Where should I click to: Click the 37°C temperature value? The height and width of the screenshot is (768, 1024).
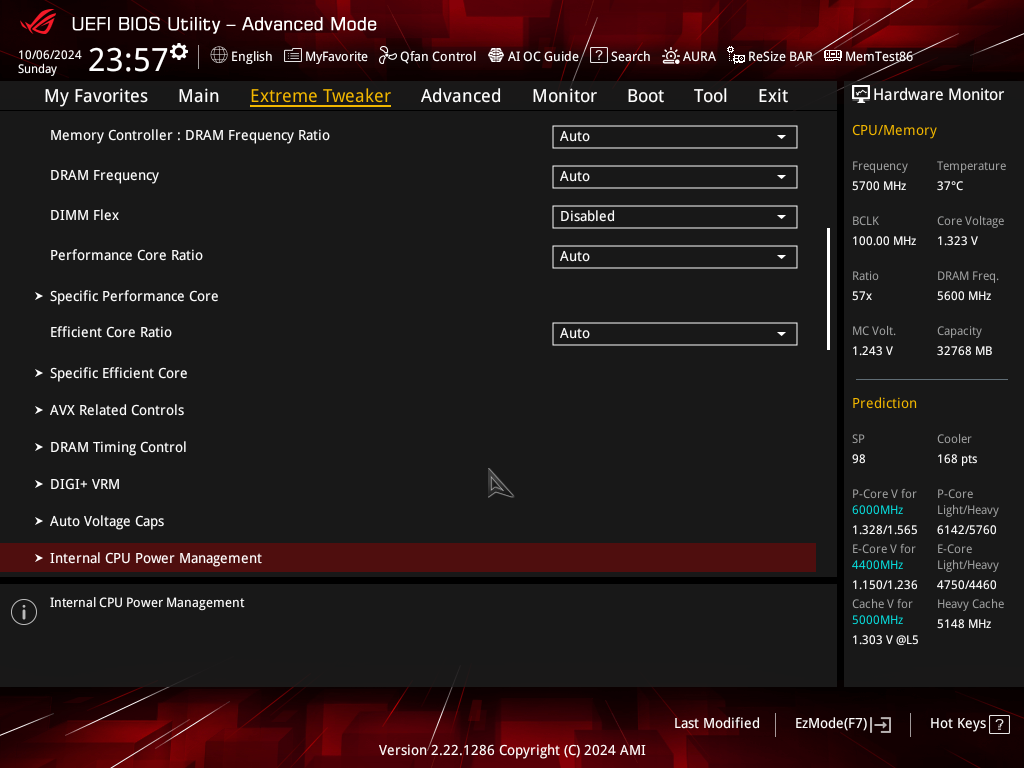pyautogui.click(x=950, y=186)
